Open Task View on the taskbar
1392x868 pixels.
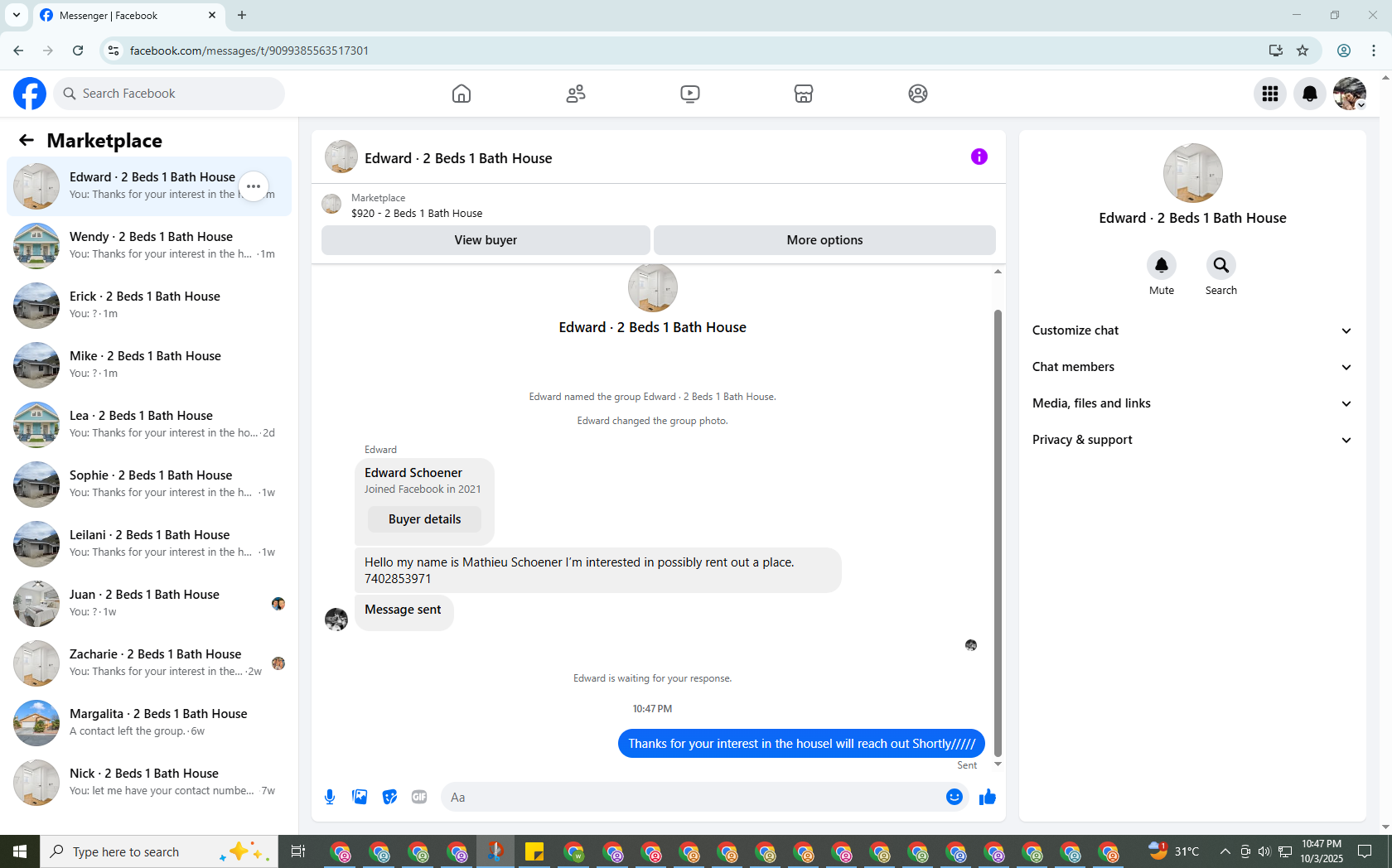pos(298,851)
